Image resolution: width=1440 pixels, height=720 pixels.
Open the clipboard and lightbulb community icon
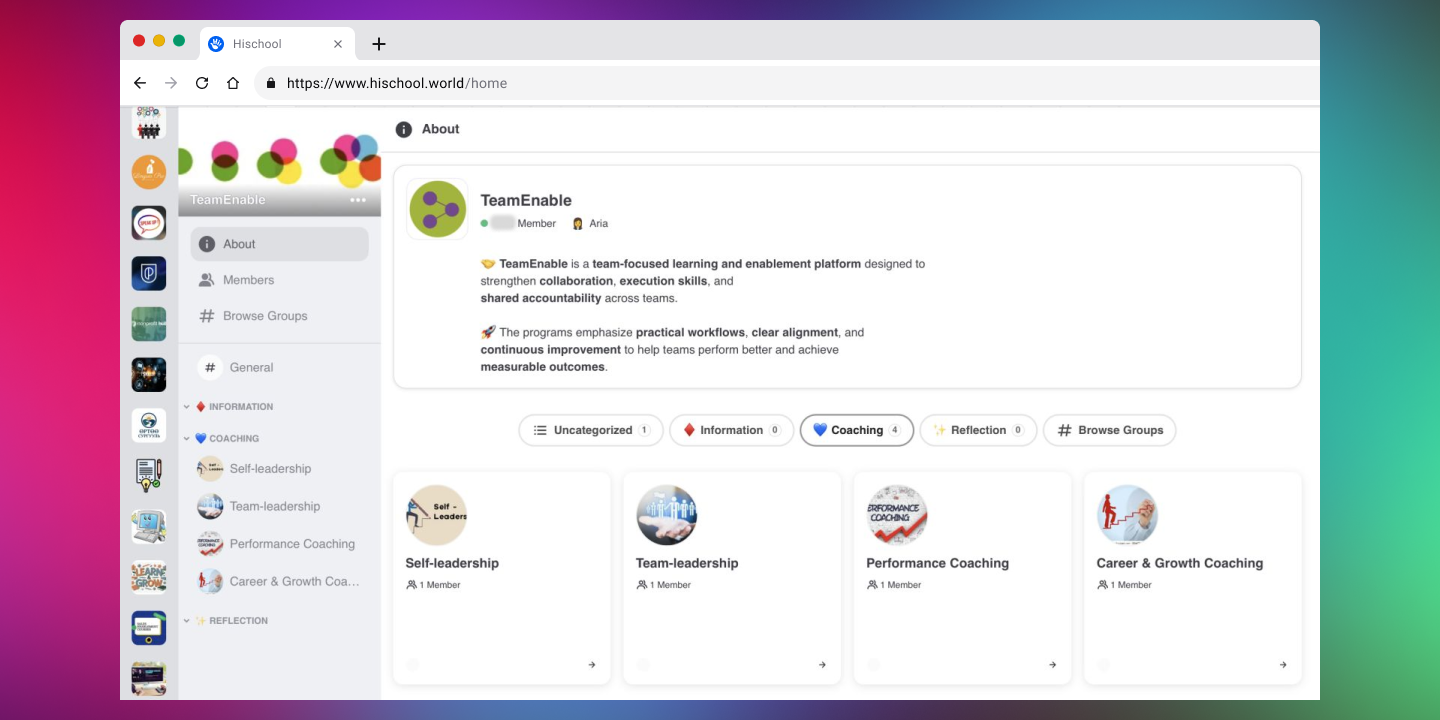(149, 475)
